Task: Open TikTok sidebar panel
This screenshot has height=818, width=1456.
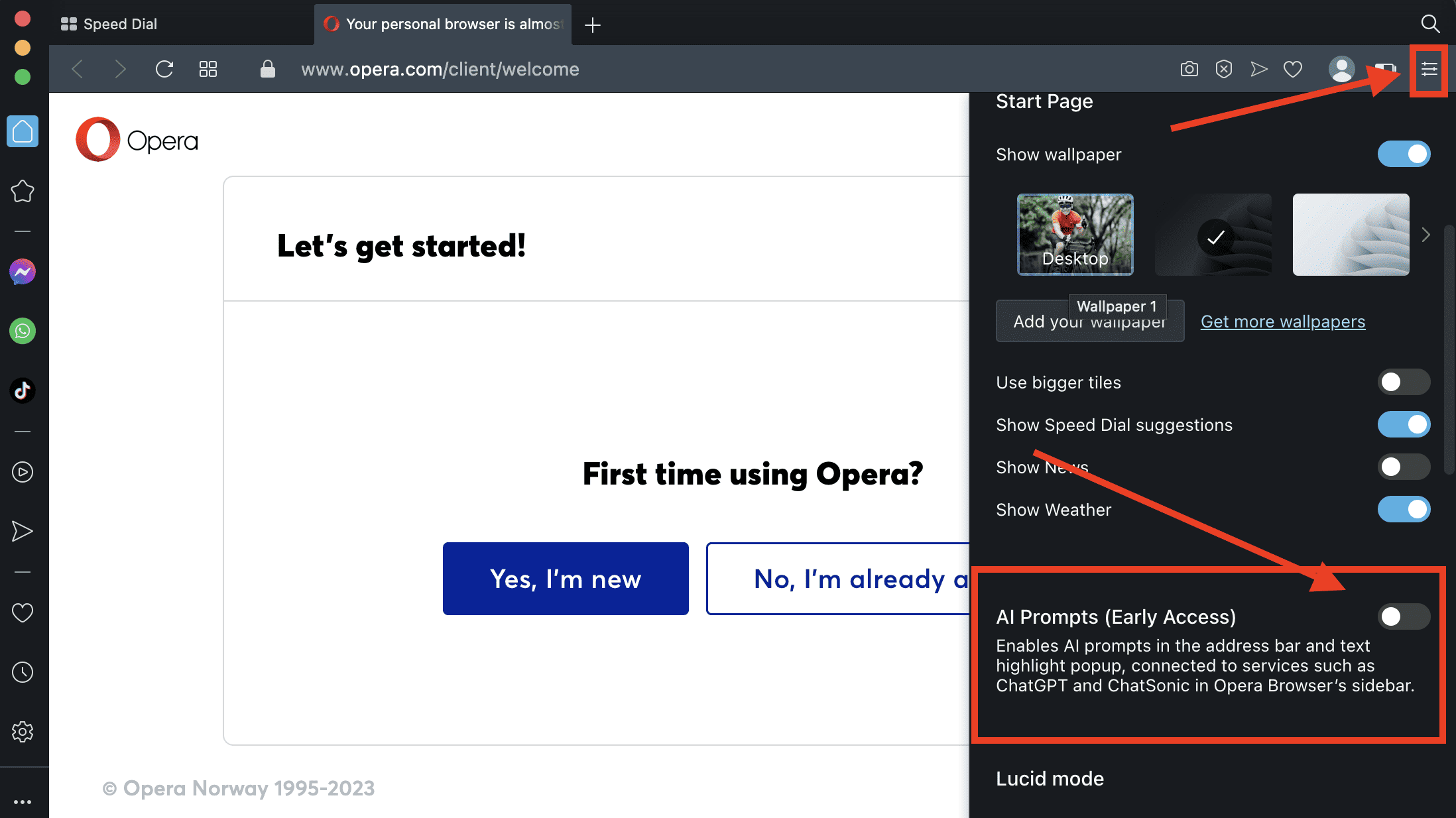Action: [23, 390]
